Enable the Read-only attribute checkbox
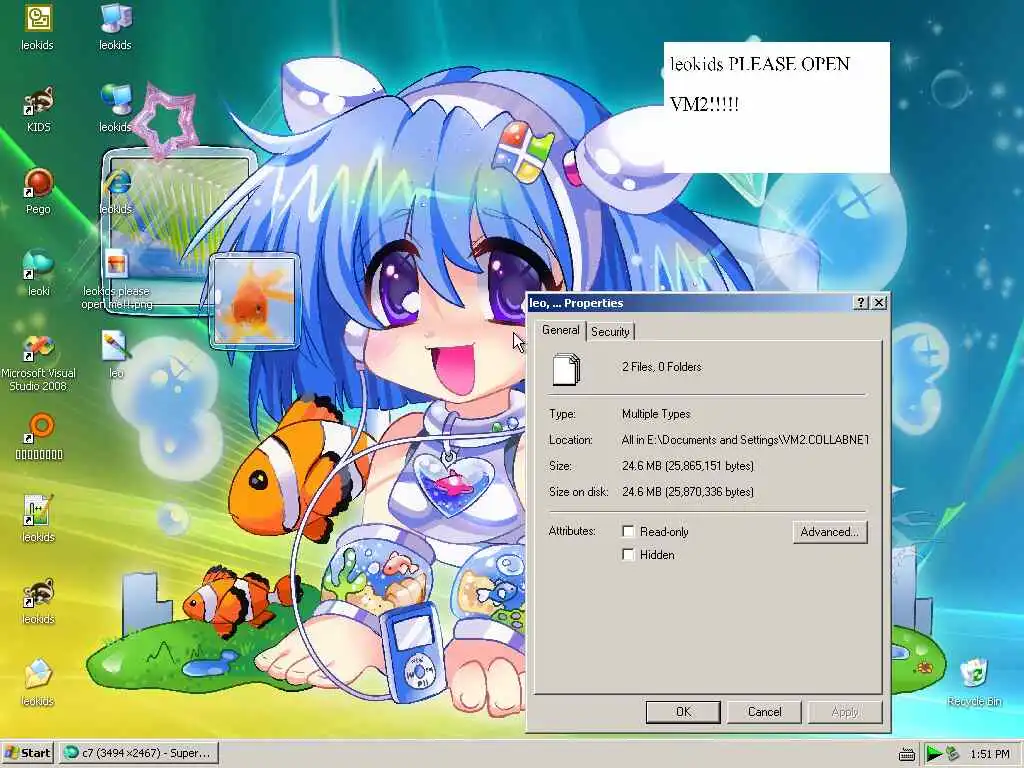1024x768 pixels. pos(628,532)
